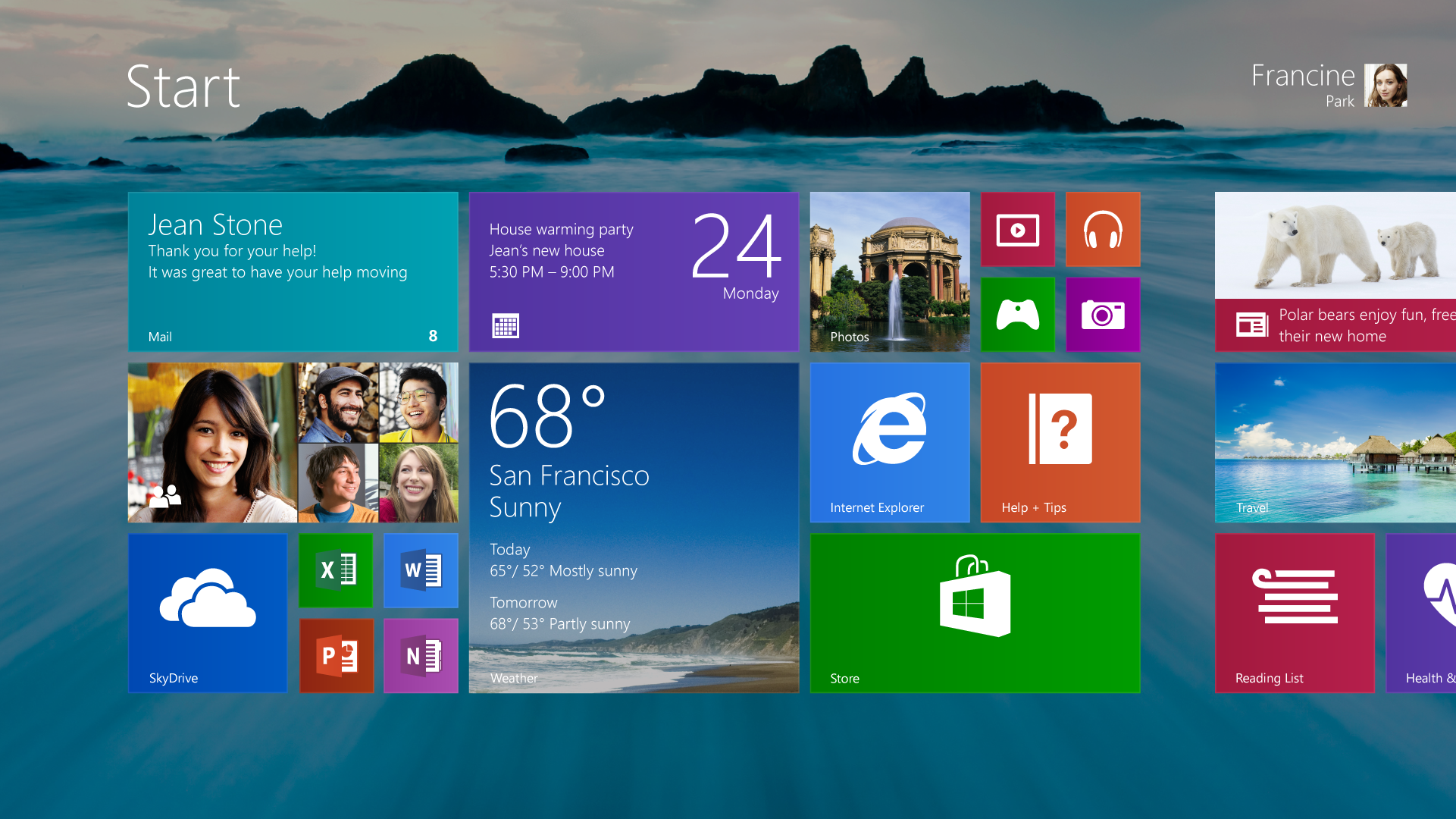Image resolution: width=1456 pixels, height=819 pixels.
Task: Open Microsoft OneNote app
Action: [421, 655]
